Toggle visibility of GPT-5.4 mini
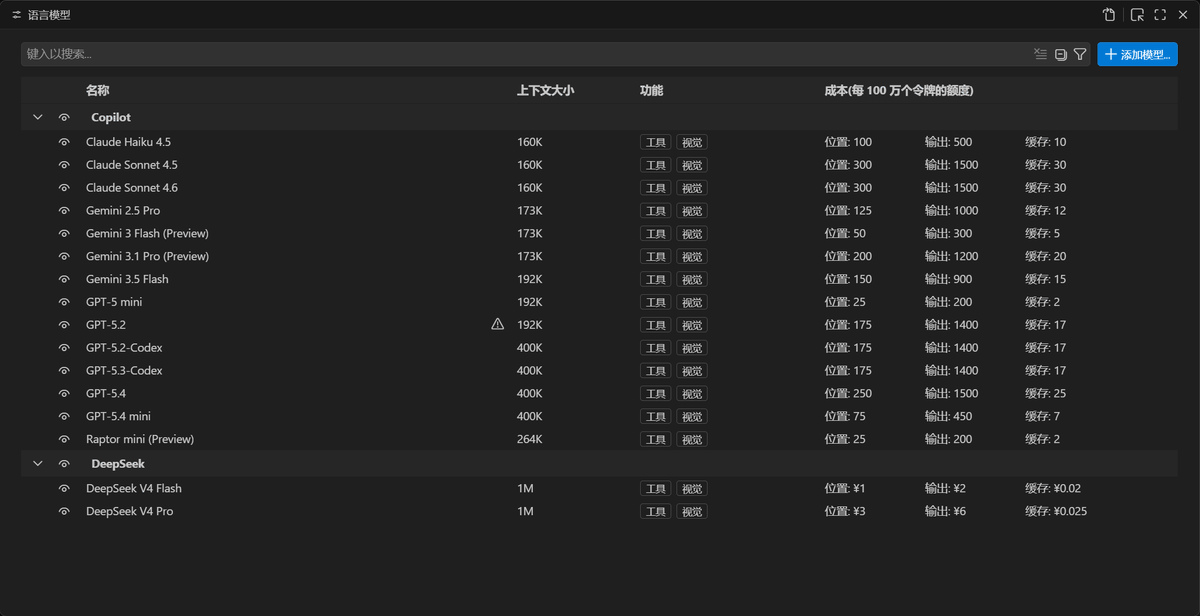The height and width of the screenshot is (616, 1200). point(64,416)
